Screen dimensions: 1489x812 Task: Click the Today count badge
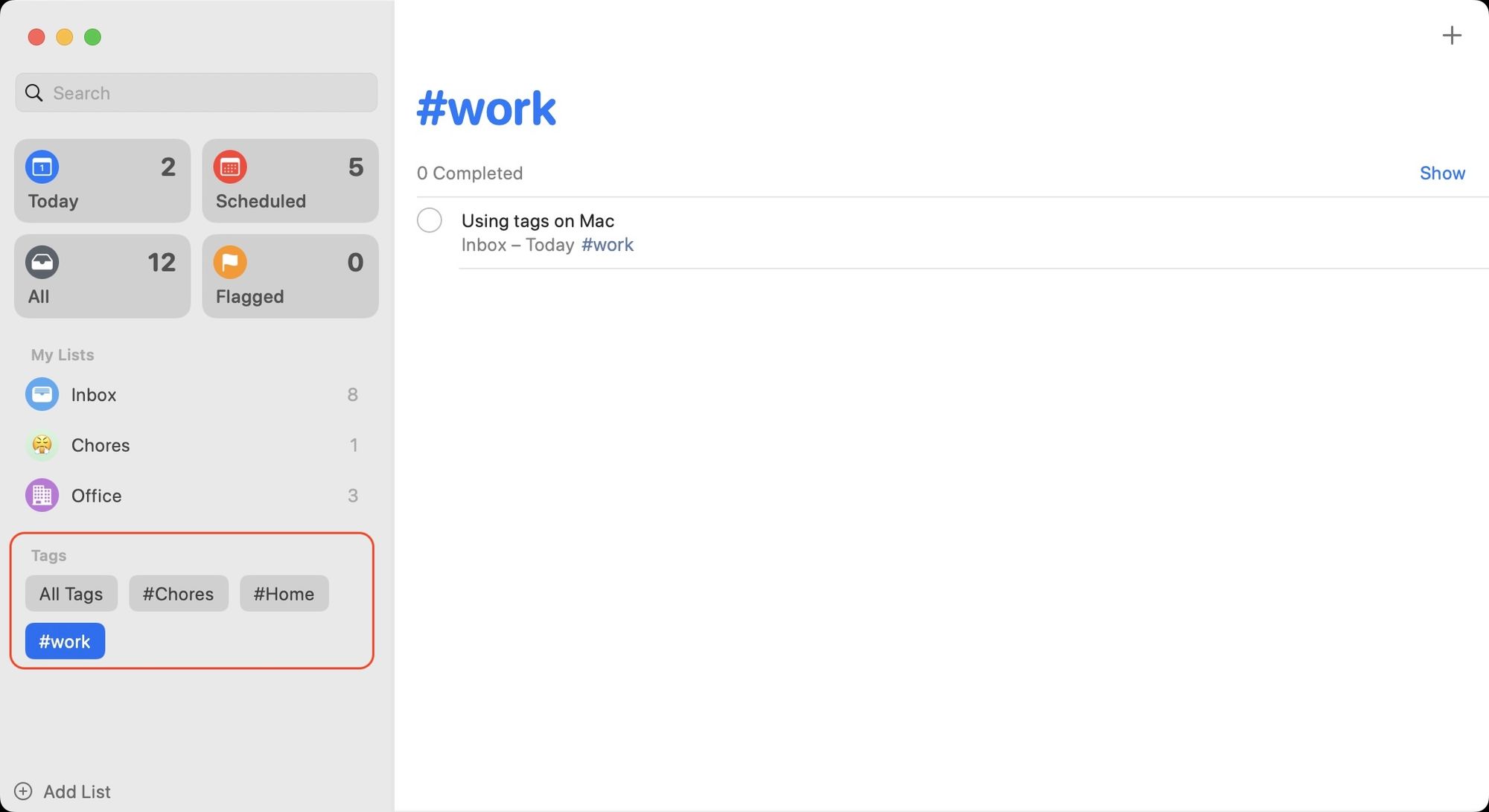(x=168, y=167)
